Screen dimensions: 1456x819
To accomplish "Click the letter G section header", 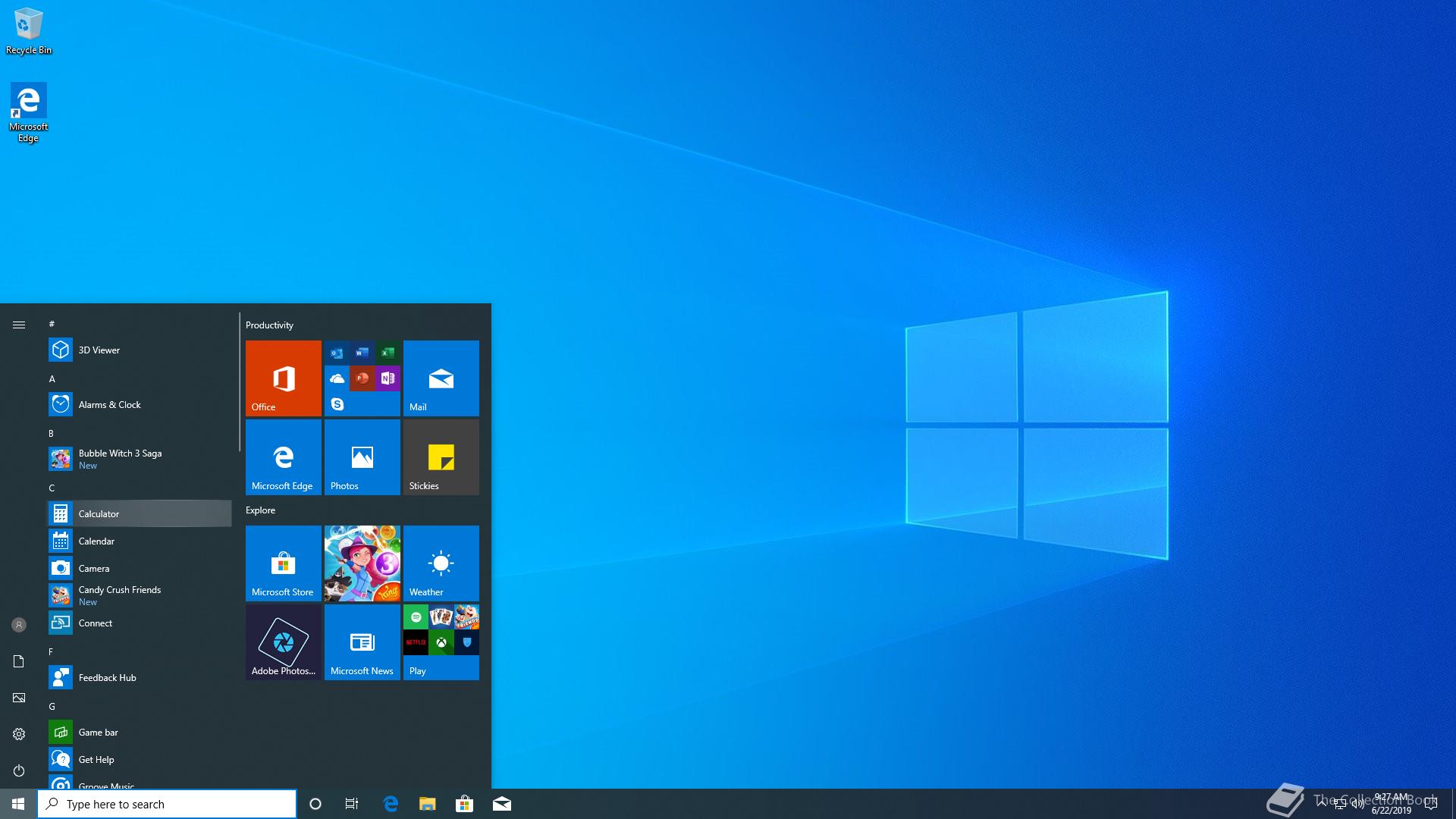I will (x=52, y=706).
